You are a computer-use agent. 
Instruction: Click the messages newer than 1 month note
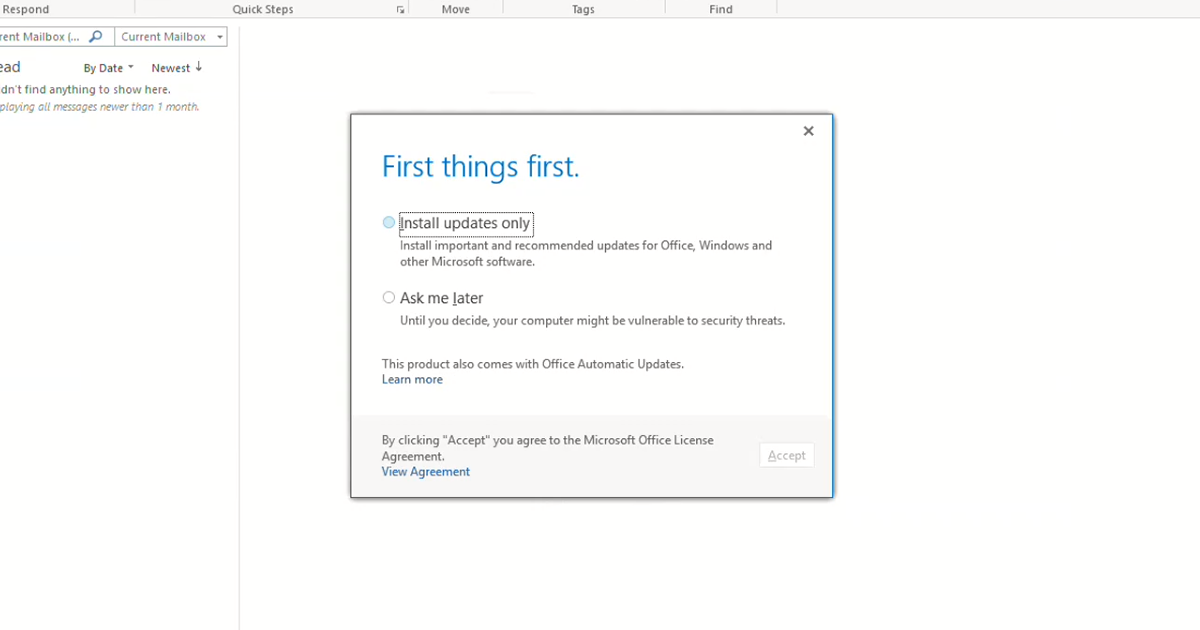[x=99, y=107]
